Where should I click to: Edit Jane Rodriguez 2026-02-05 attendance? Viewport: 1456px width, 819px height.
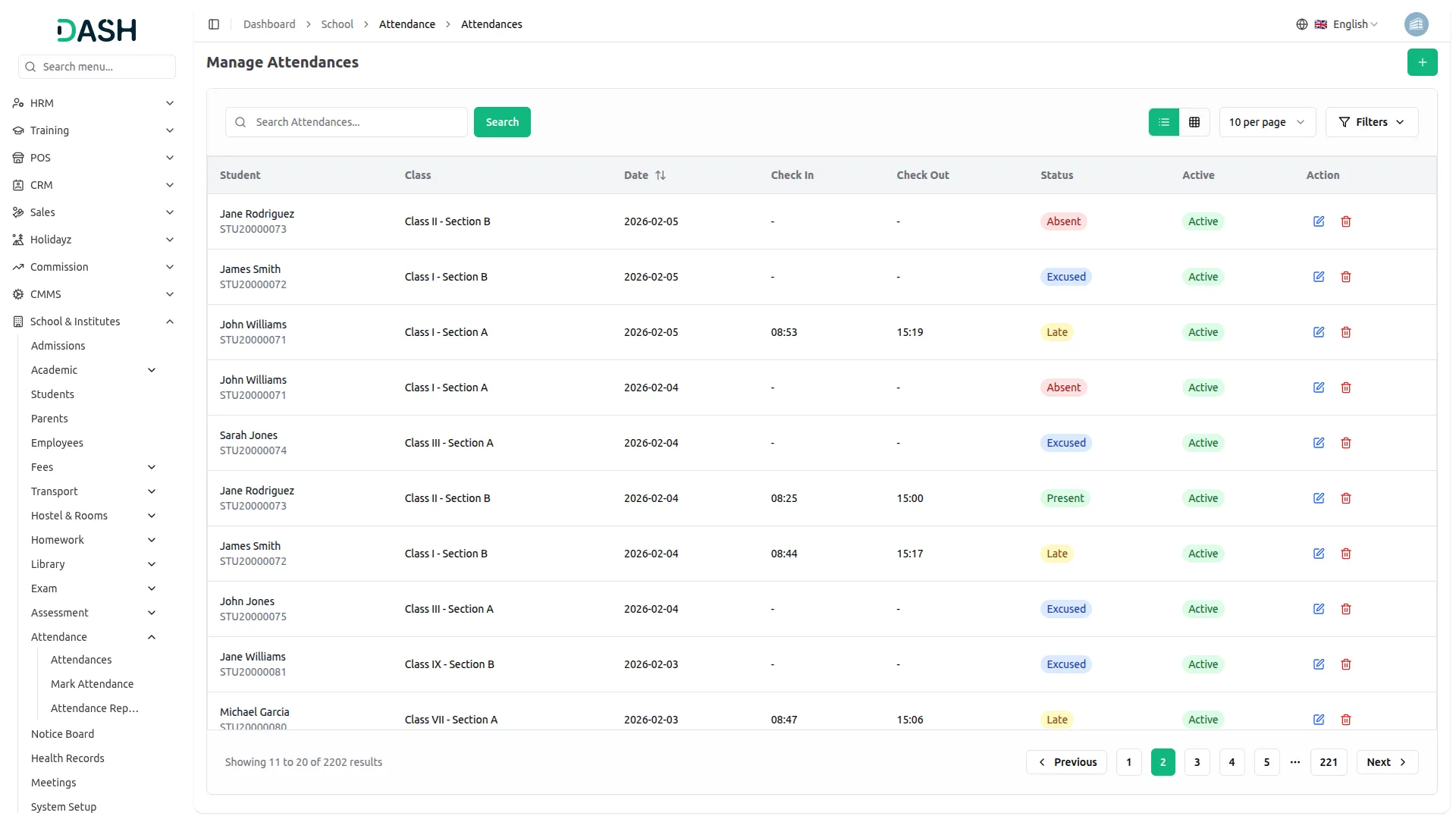1319,221
